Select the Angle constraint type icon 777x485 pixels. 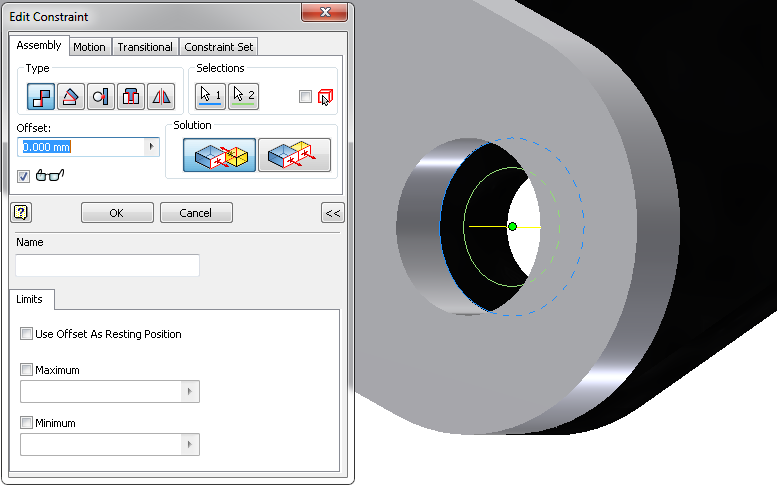coord(71,96)
